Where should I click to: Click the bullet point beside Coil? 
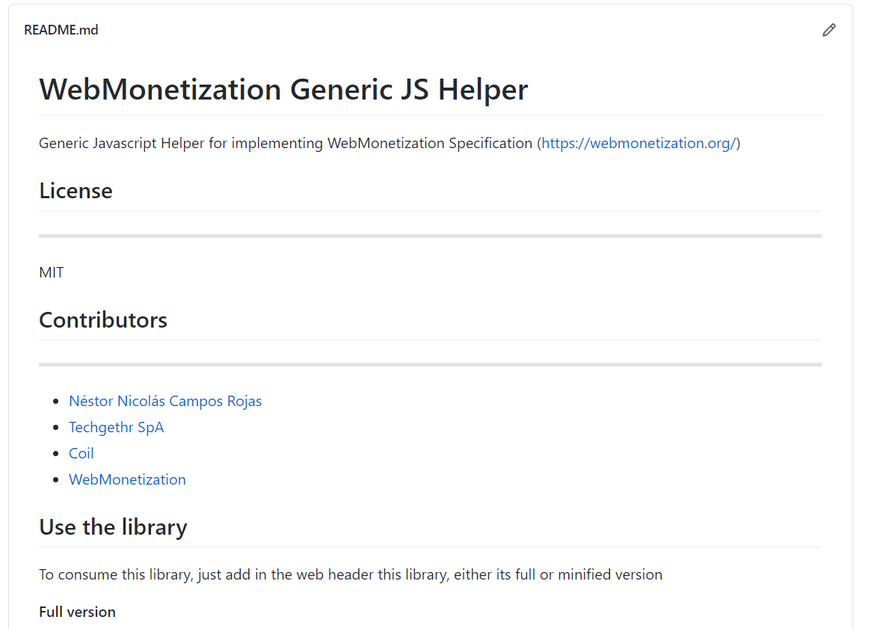56,454
